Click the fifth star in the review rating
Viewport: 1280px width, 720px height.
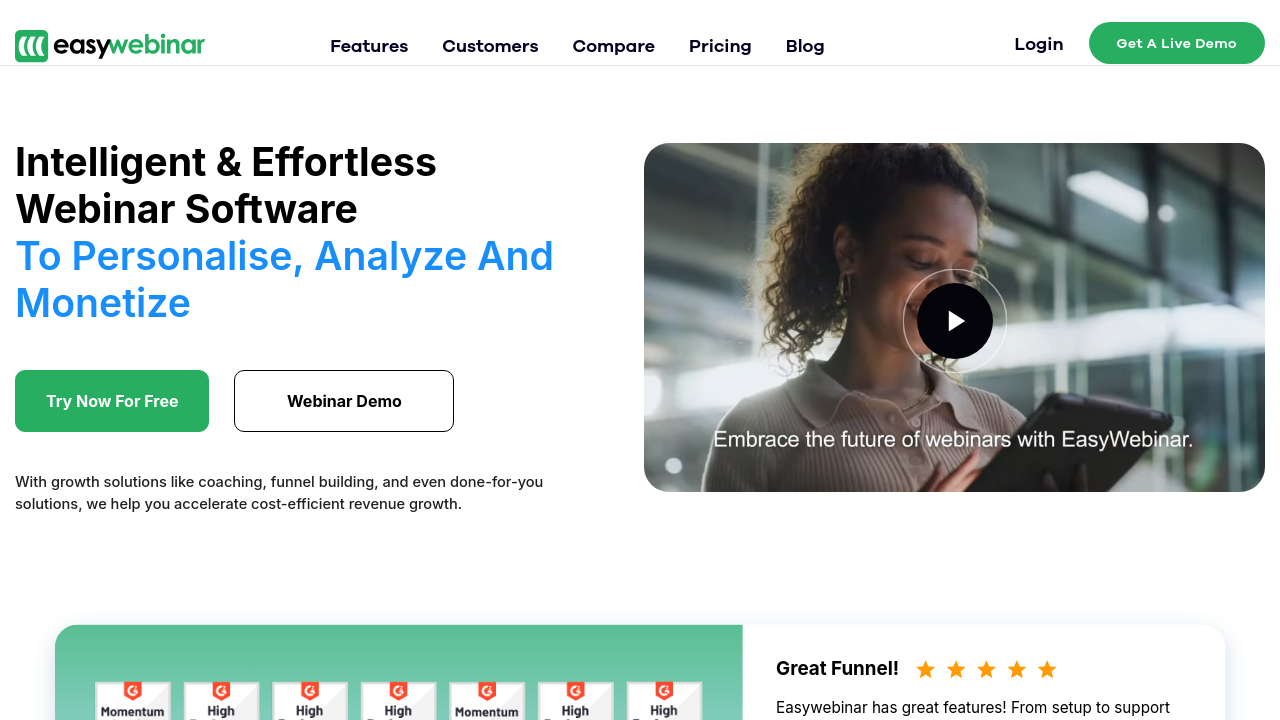pyautogui.click(x=1047, y=670)
